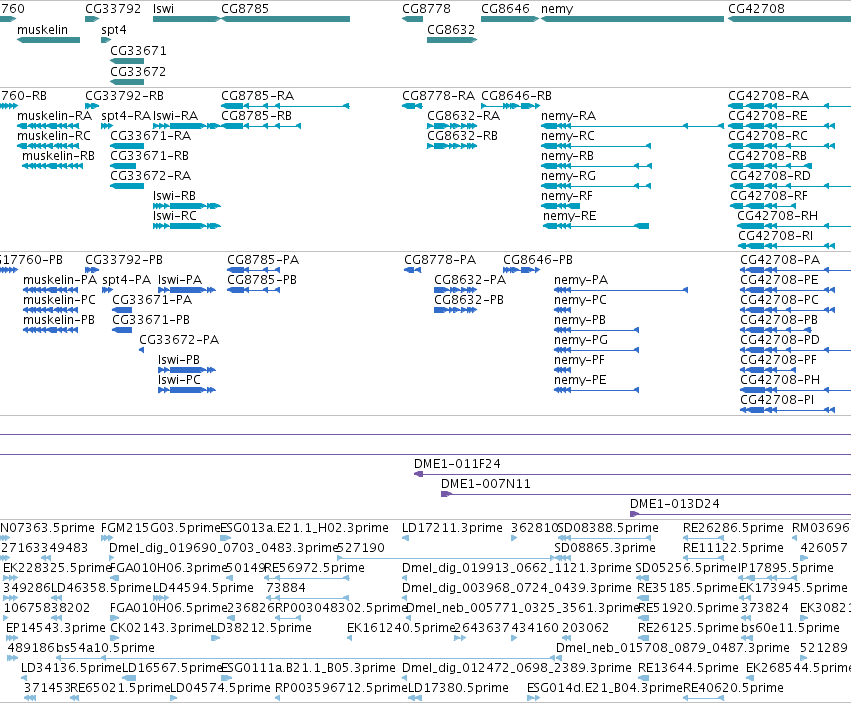Select the CG33671 gene label
This screenshot has width=851, height=703.
click(138, 50)
